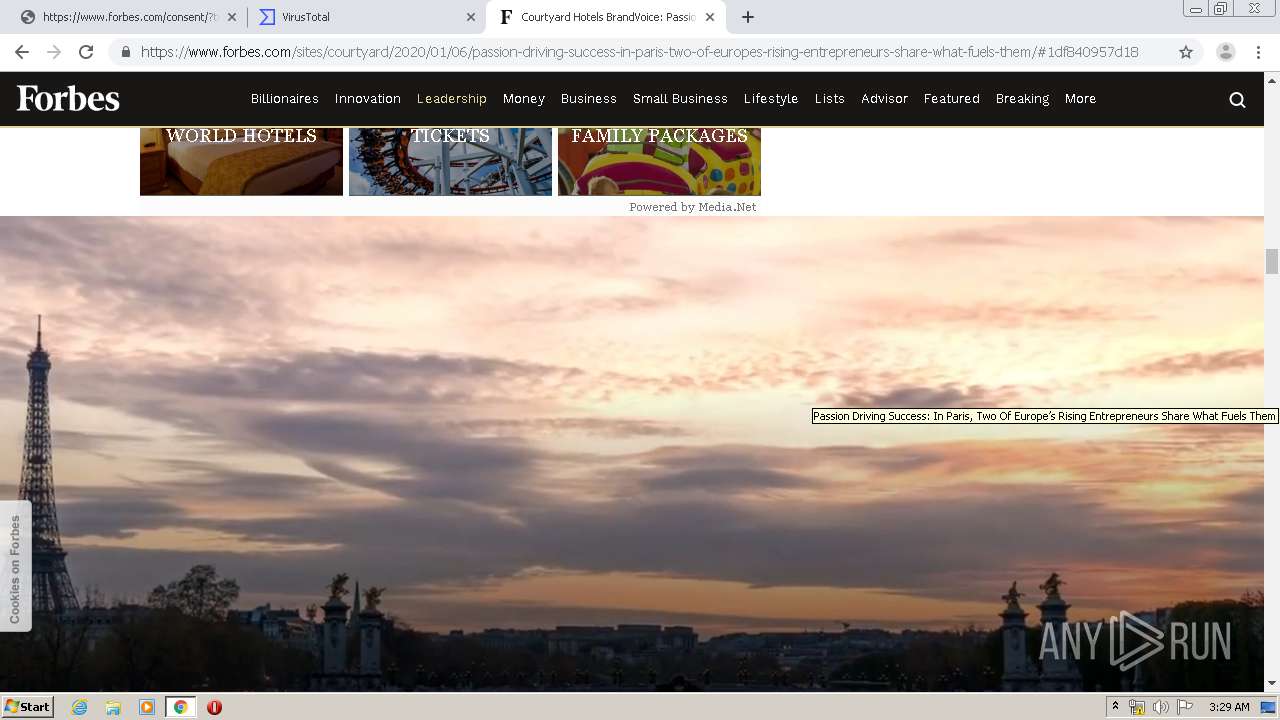Open Internet Explorer from the taskbar

[x=80, y=707]
